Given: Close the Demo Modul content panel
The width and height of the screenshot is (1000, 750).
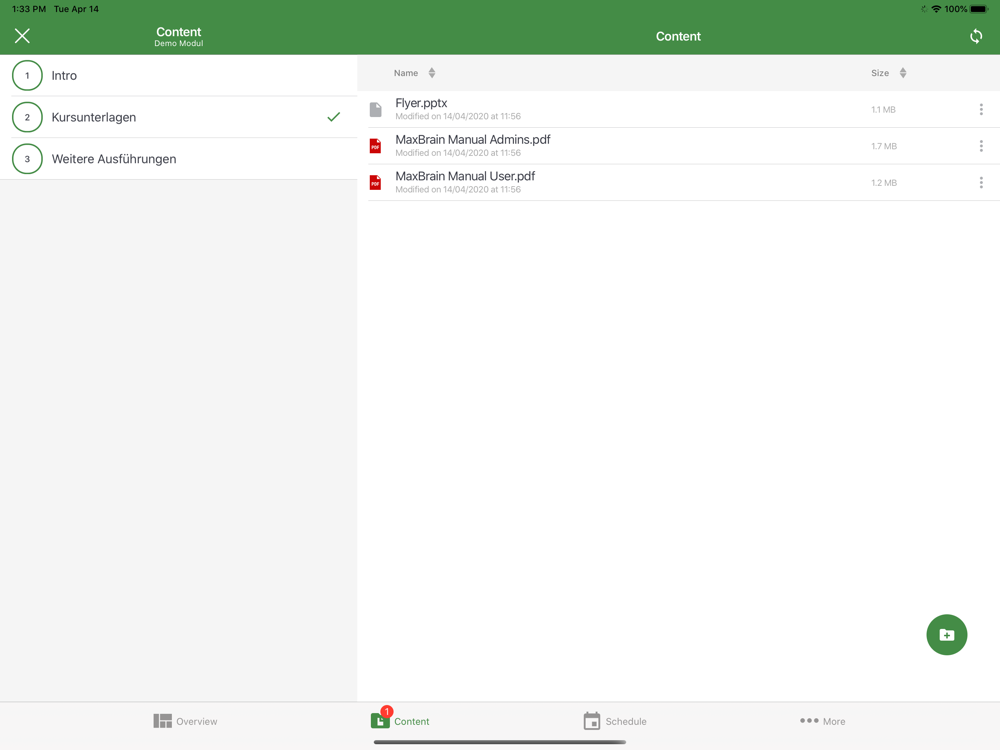Looking at the screenshot, I should pyautogui.click(x=22, y=36).
